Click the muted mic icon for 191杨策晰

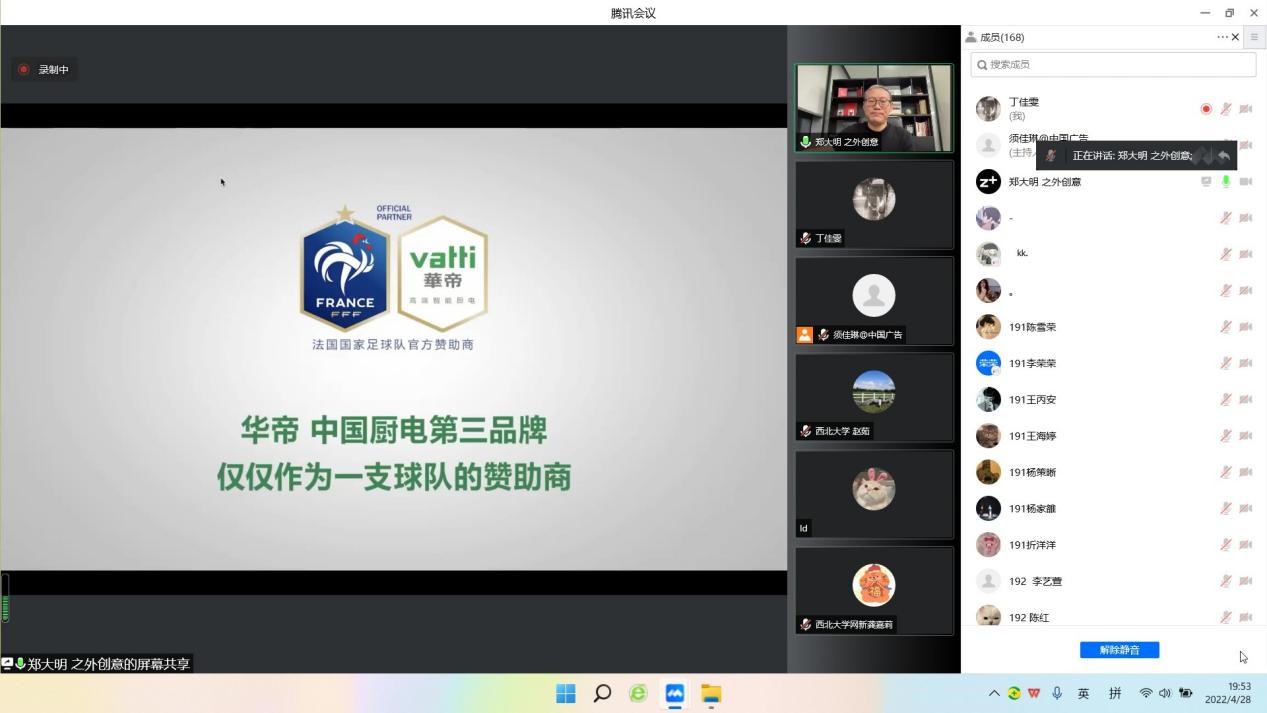coord(1226,472)
